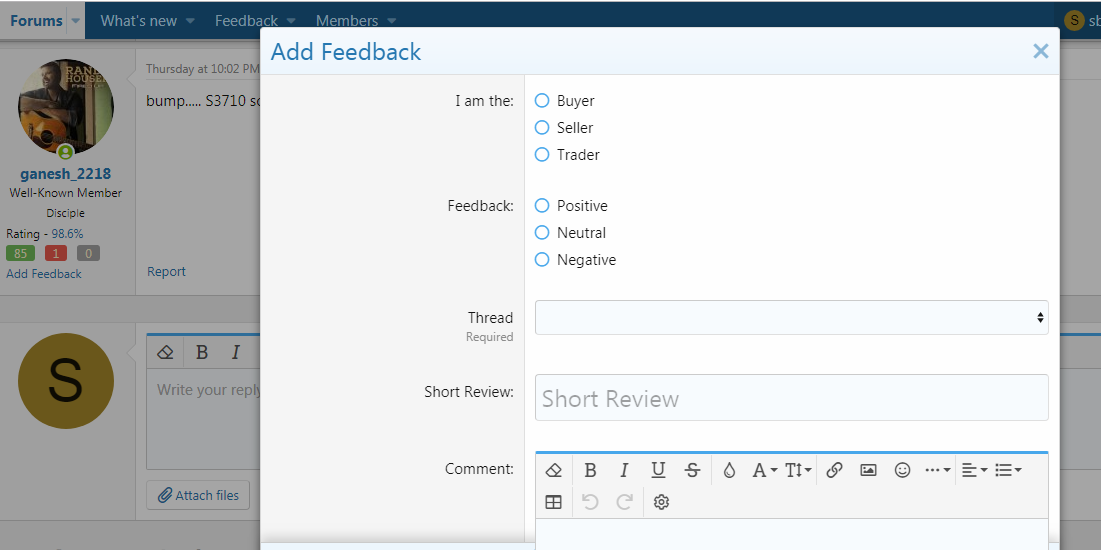Image resolution: width=1101 pixels, height=550 pixels.
Task: Click the user account avatar in top bar
Action: coord(1074,20)
